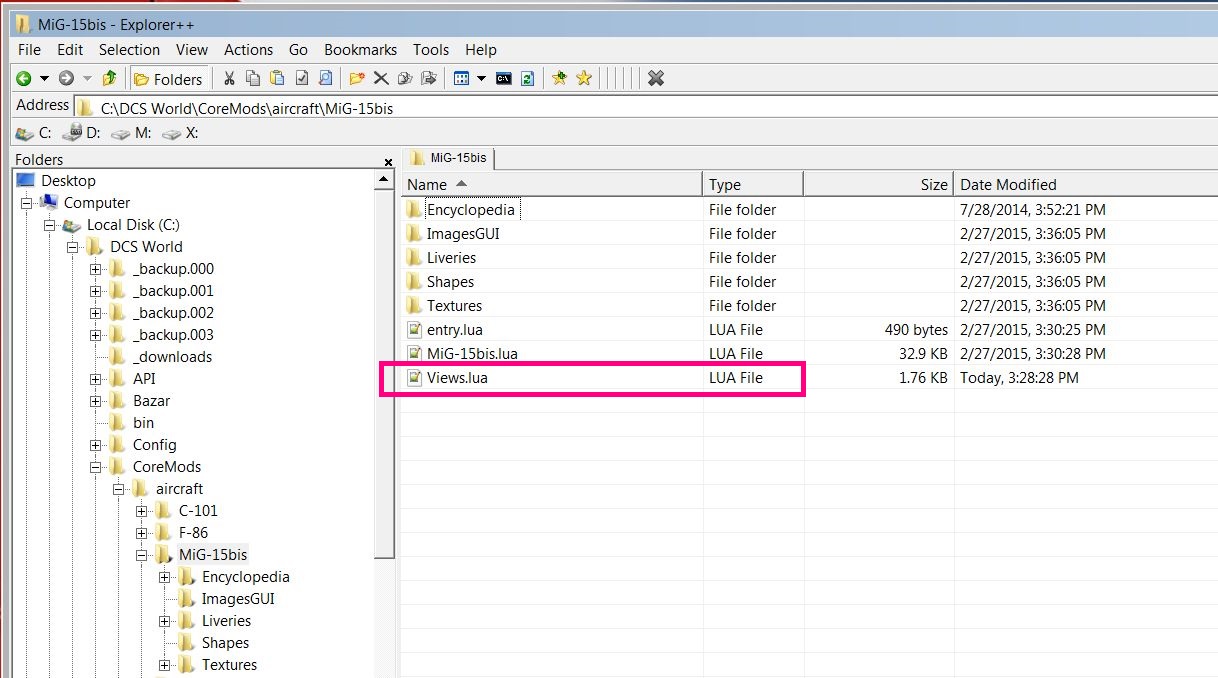1218x678 pixels.
Task: Expand the API tree node
Action: pyautogui.click(x=96, y=379)
